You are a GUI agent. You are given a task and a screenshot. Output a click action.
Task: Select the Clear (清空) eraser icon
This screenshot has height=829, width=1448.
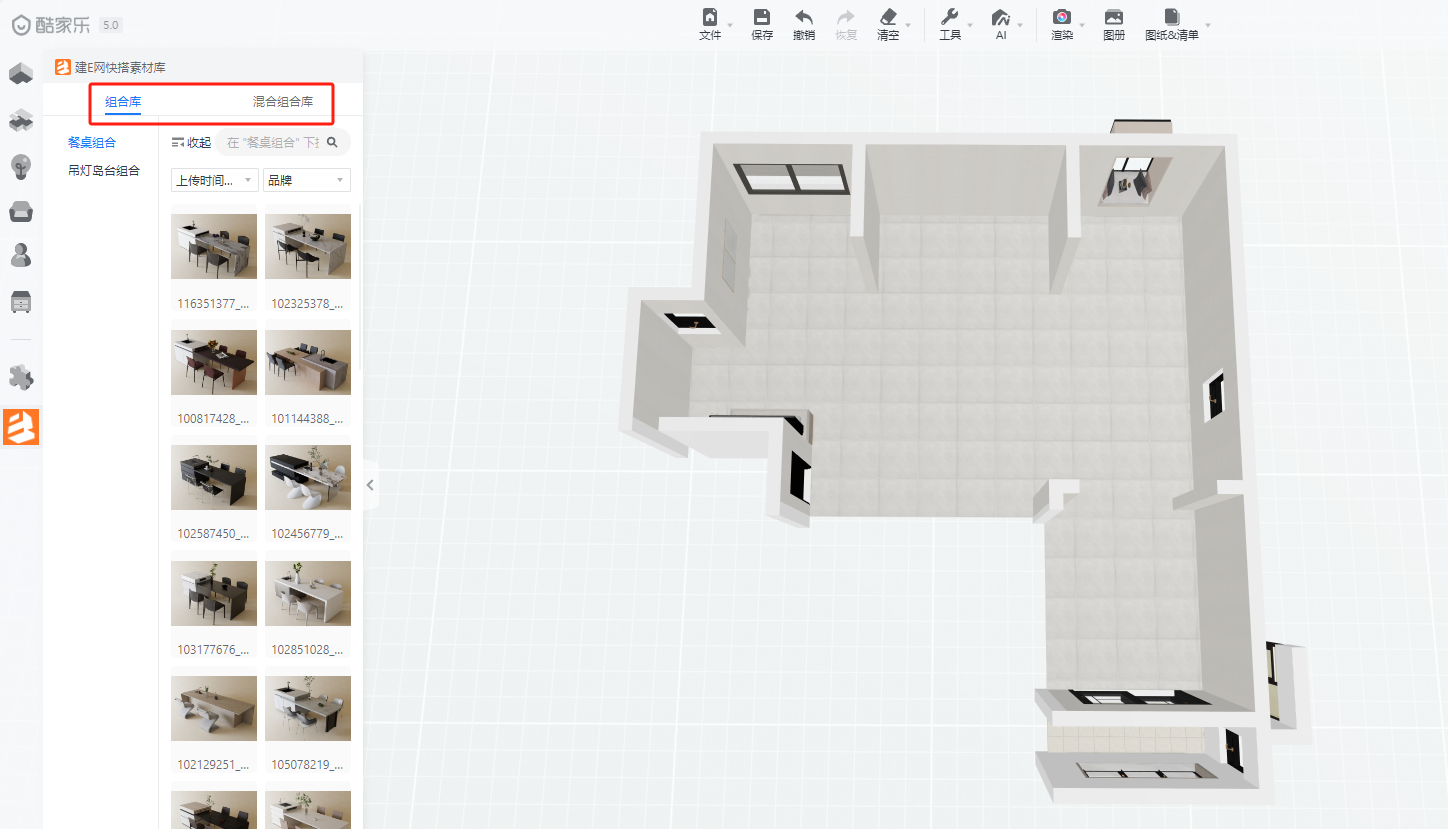[887, 18]
